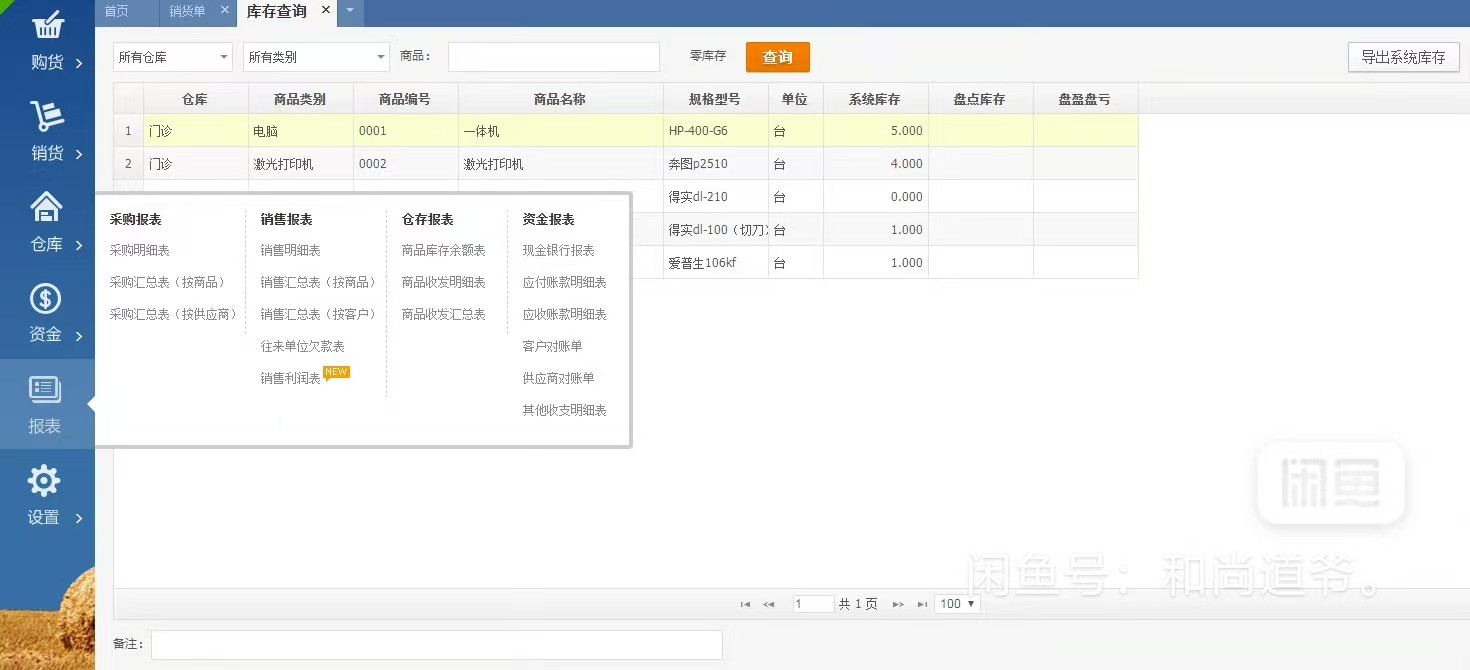Toggle the 零库存 zero-stock filter
1470x670 pixels.
point(707,57)
